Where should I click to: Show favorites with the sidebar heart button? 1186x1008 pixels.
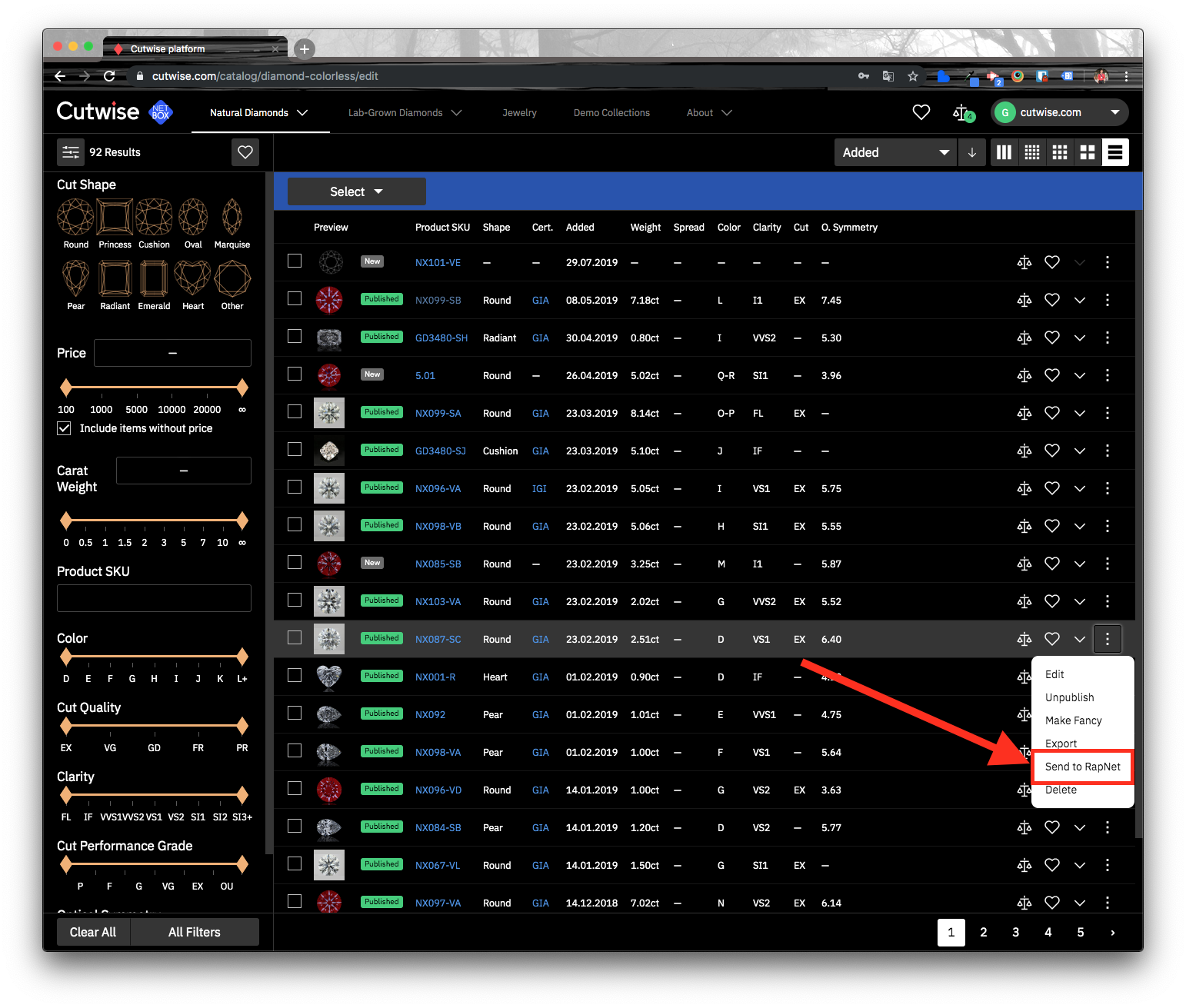pyautogui.click(x=245, y=152)
